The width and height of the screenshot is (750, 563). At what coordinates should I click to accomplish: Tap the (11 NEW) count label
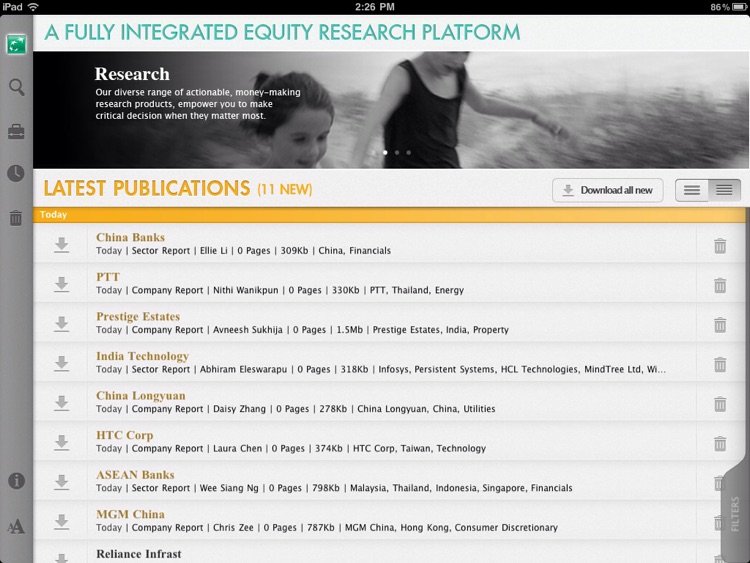(x=285, y=189)
